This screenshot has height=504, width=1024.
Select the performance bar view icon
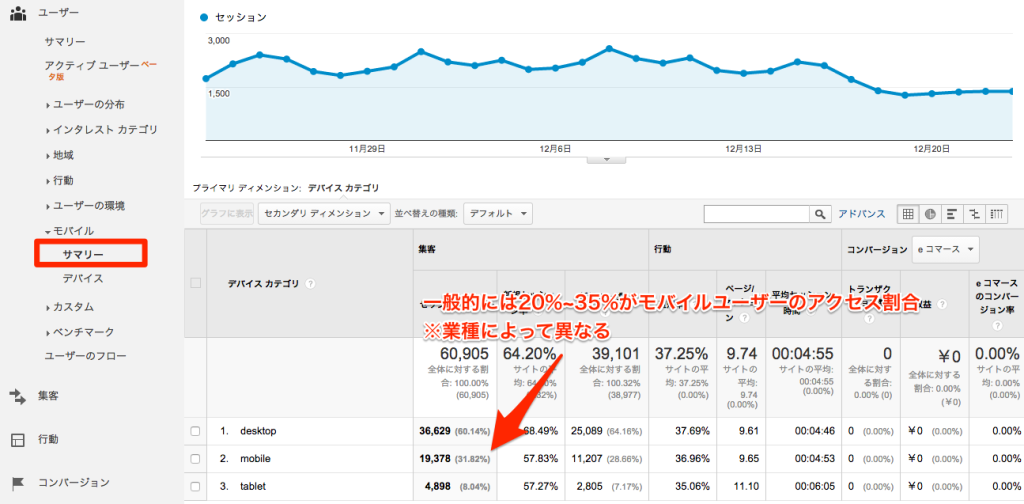[x=952, y=213]
